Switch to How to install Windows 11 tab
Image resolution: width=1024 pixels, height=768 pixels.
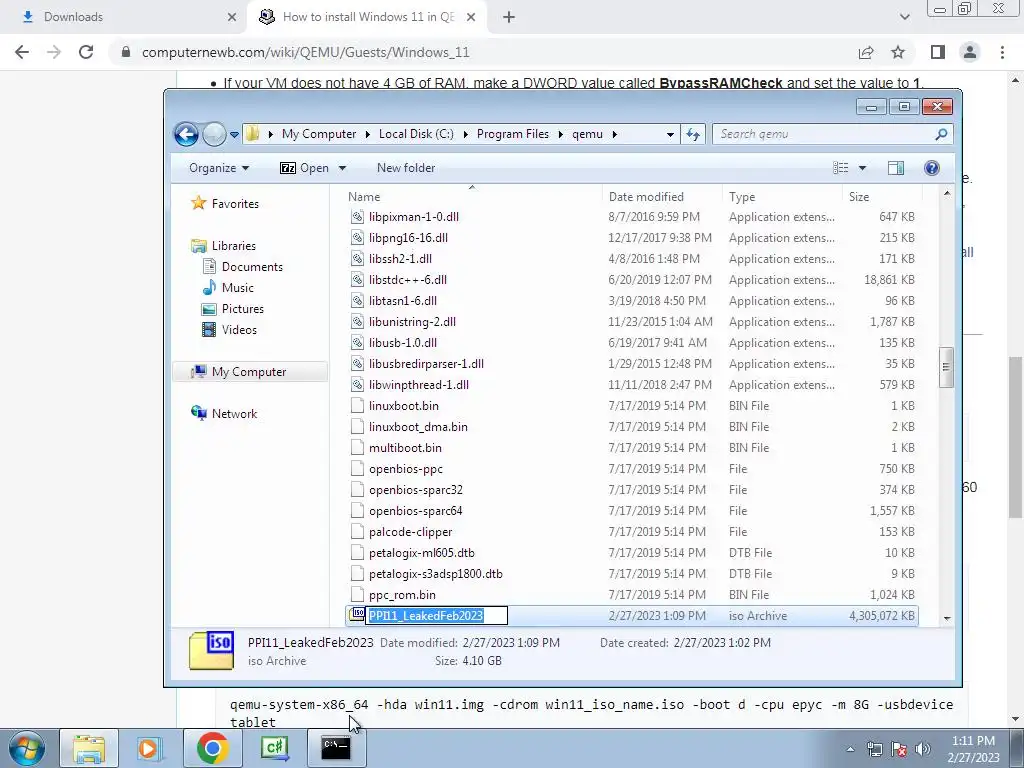[x=366, y=17]
